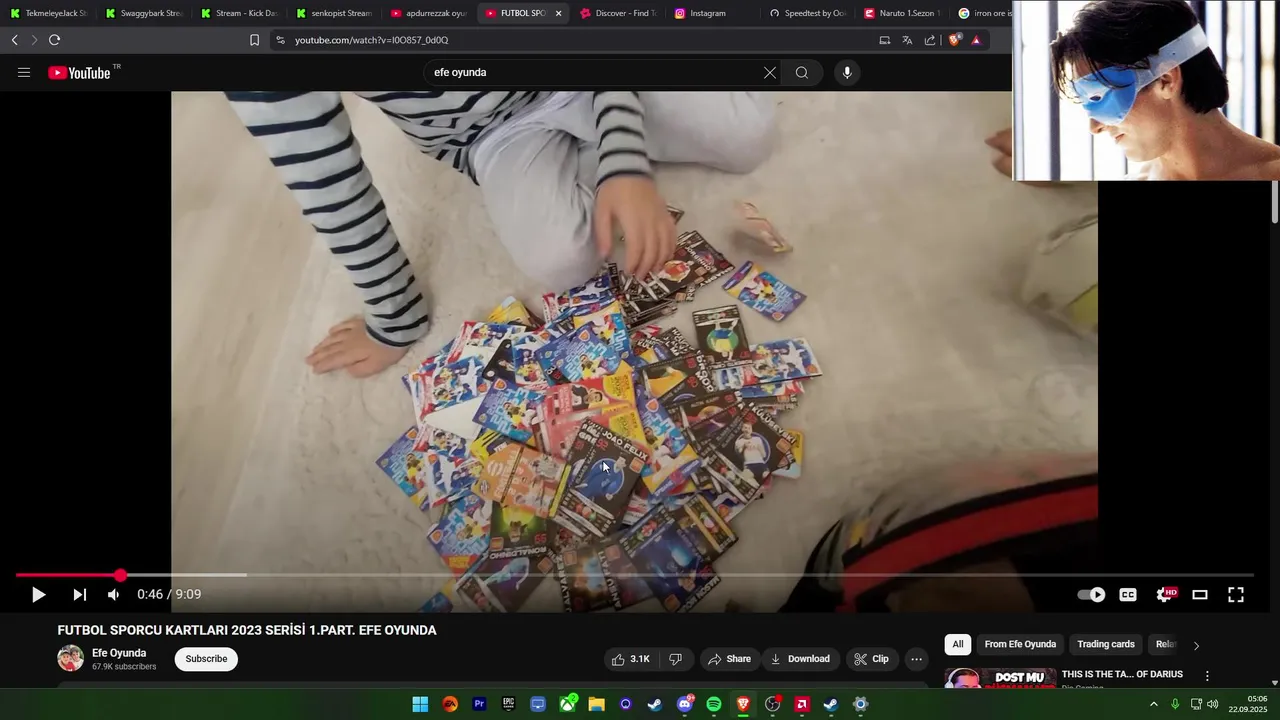Expand more filter chips with right arrow
This screenshot has height=720, width=1280.
coord(1196,645)
